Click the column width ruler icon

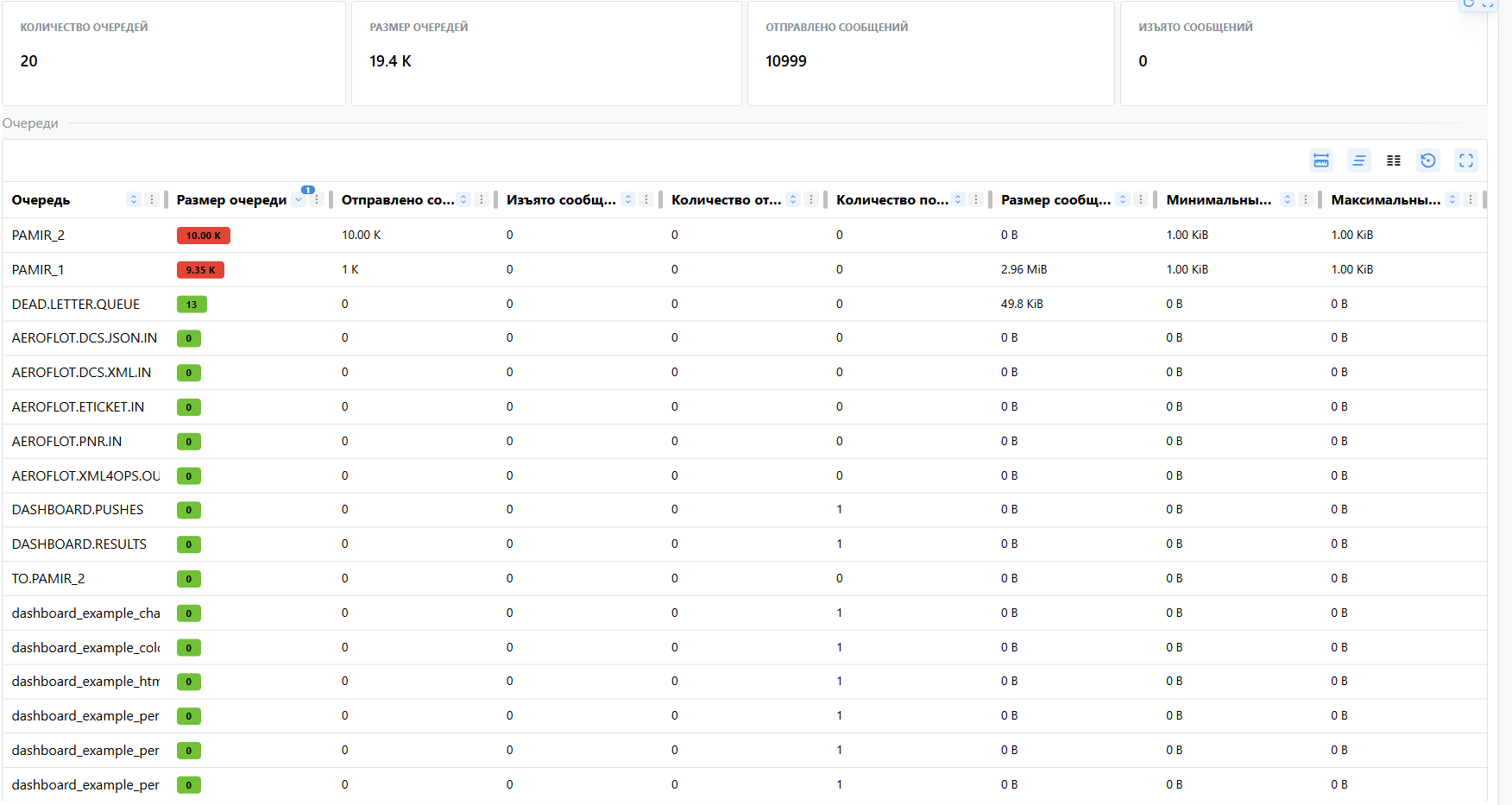(x=1320, y=160)
